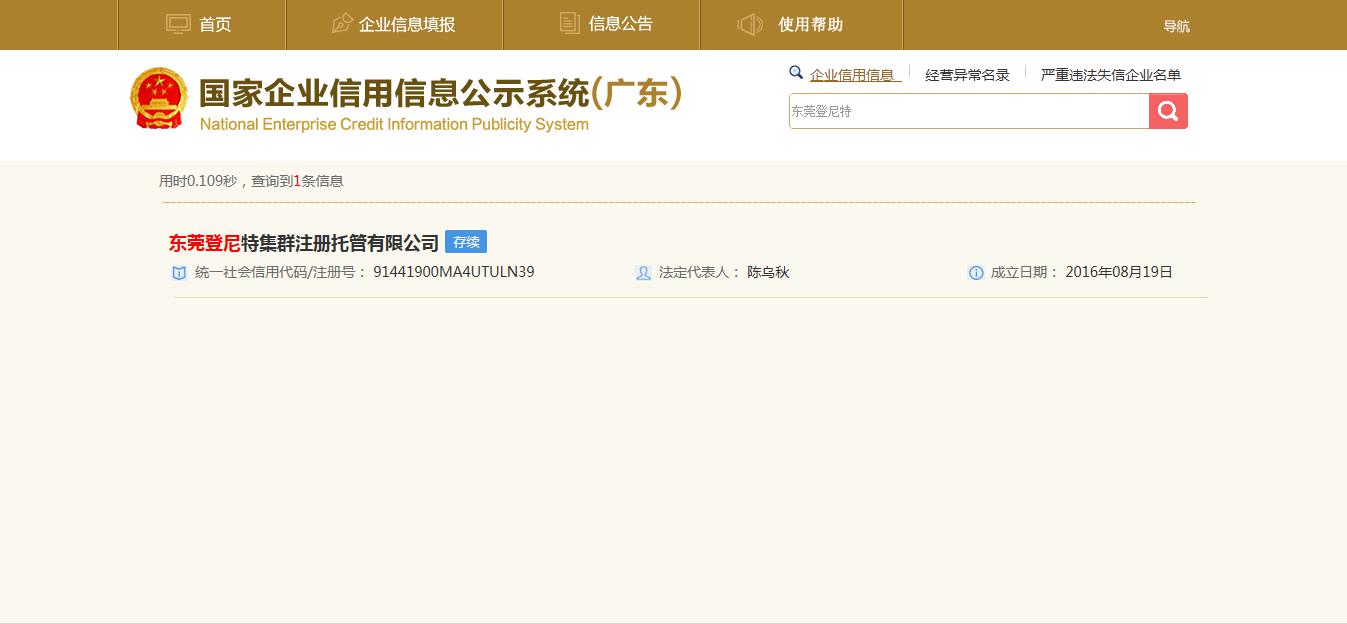Focus the search box containing 东莞登尼特
The height and width of the screenshot is (624, 1347).
click(x=969, y=111)
